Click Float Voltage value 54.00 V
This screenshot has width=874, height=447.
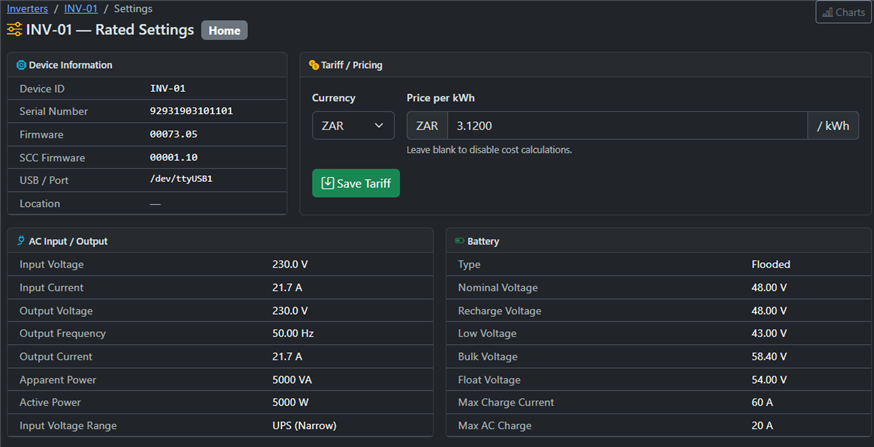[769, 380]
